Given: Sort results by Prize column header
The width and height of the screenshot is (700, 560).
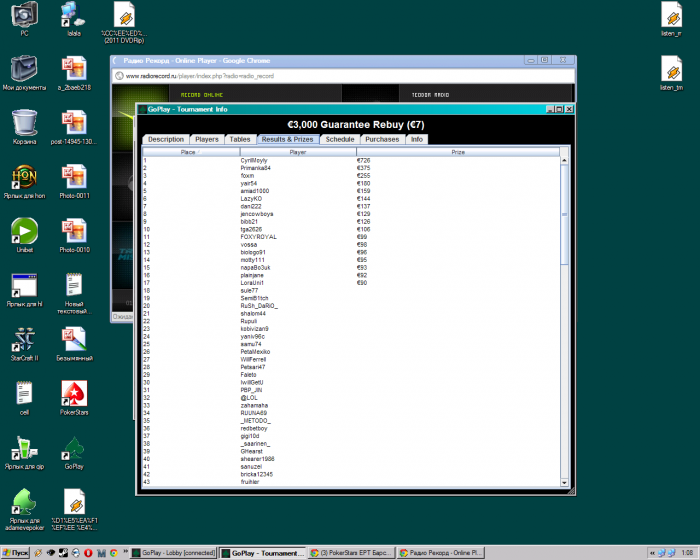Looking at the screenshot, I should [458, 152].
